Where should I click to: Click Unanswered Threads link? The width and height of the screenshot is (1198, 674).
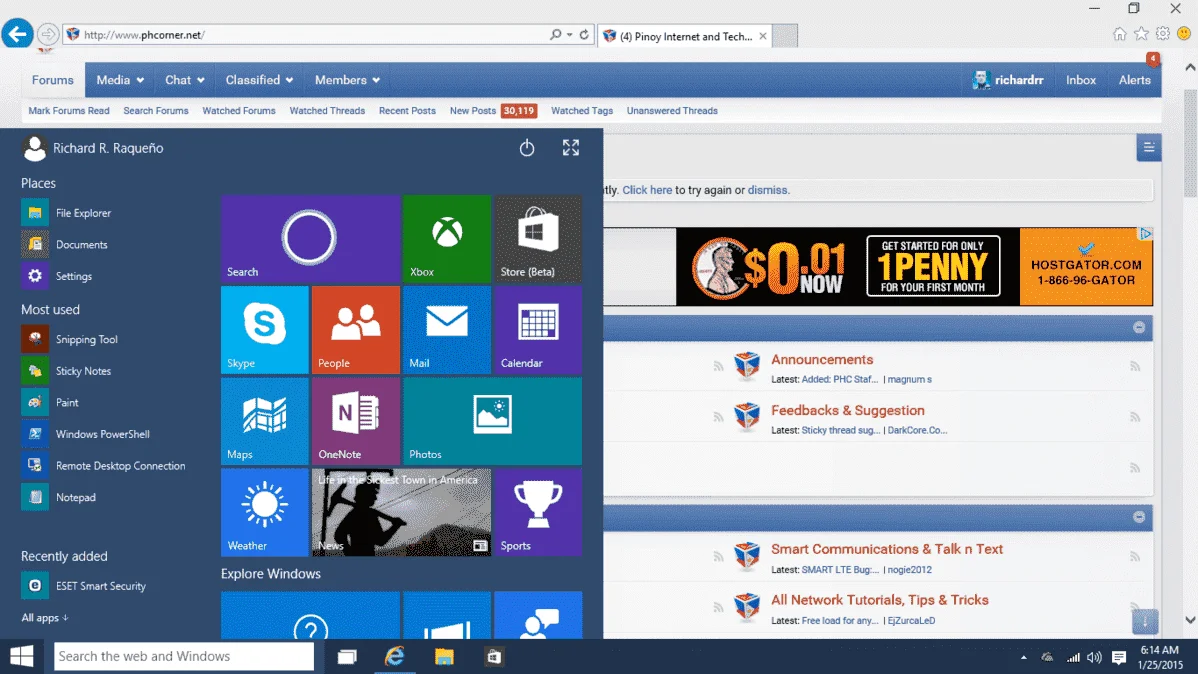click(672, 111)
